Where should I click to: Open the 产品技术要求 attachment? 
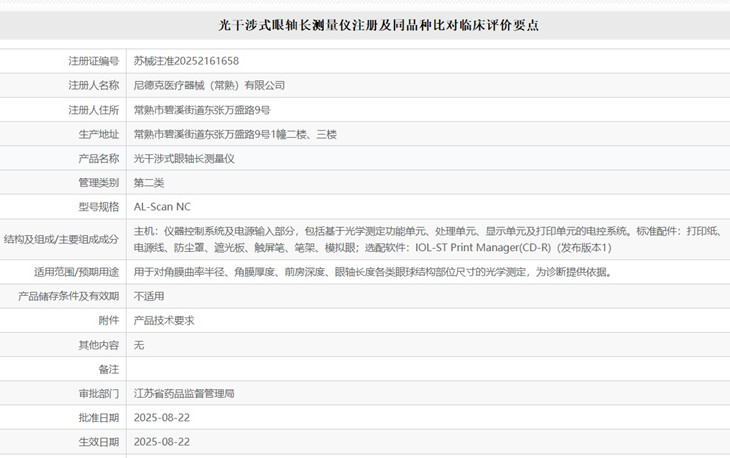pyautogui.click(x=163, y=320)
